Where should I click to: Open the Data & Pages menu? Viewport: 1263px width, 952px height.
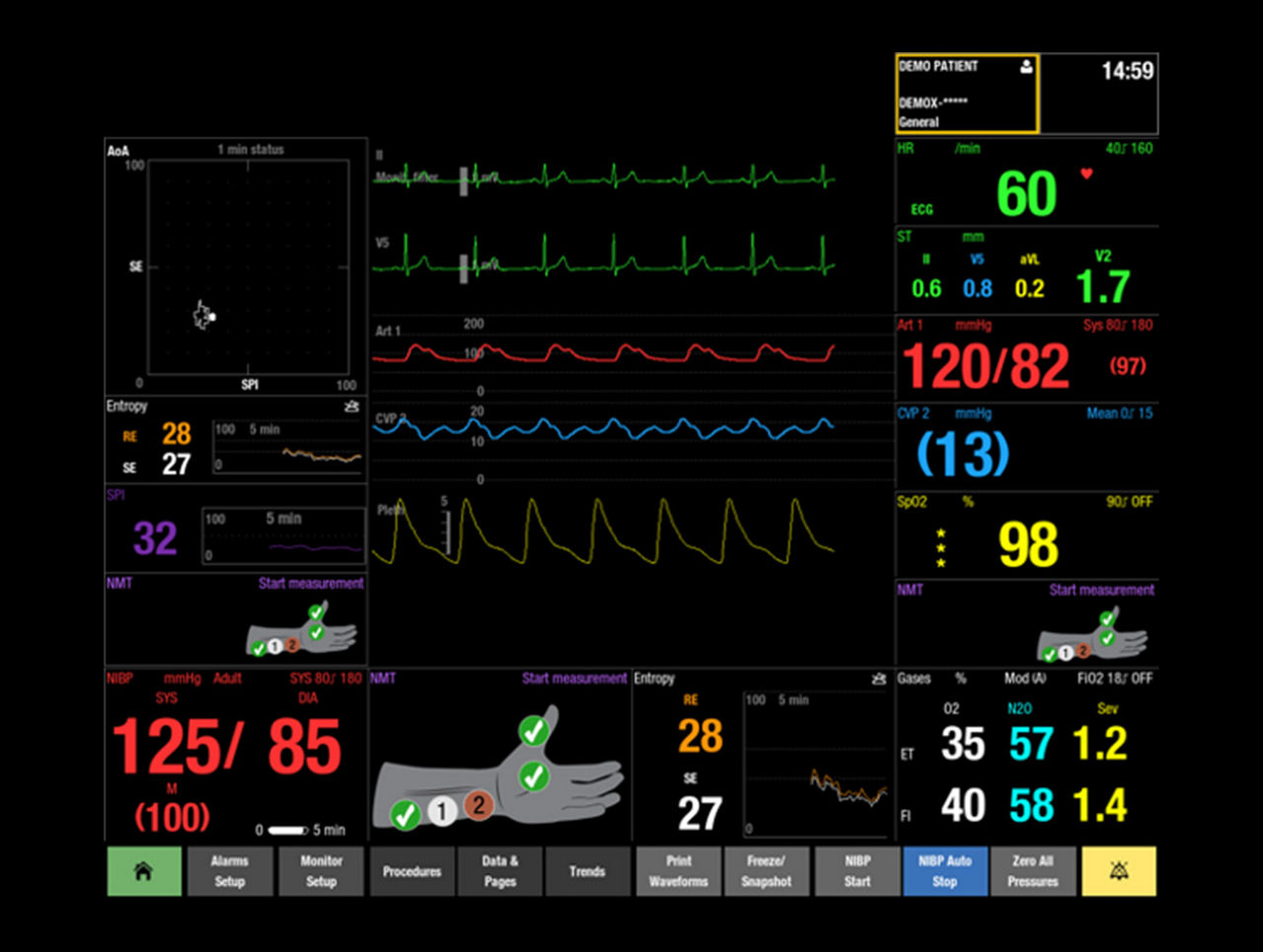499,871
